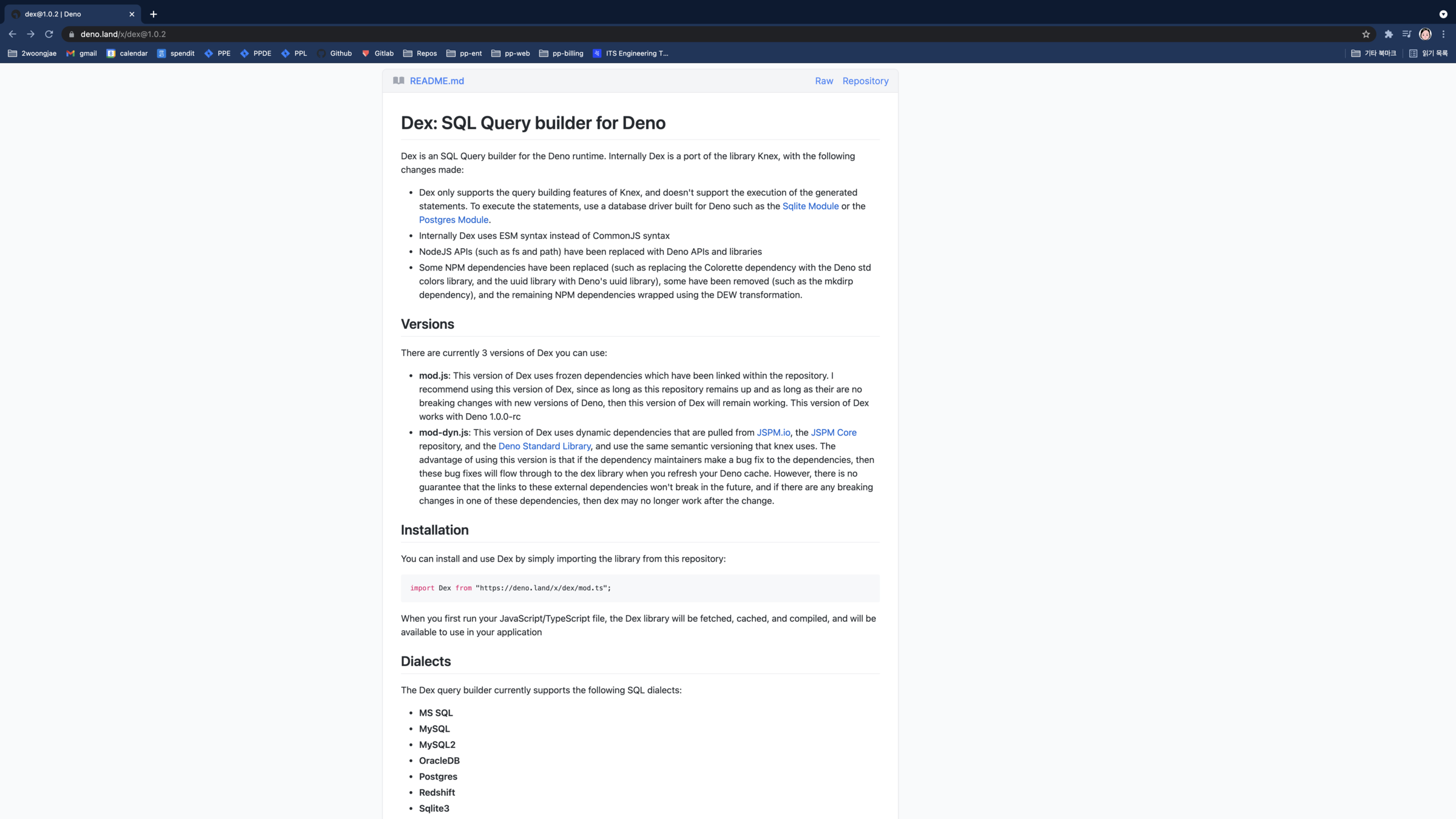The image size is (1456, 819).
Task: Open the extensions puzzle icon
Action: [1388, 34]
